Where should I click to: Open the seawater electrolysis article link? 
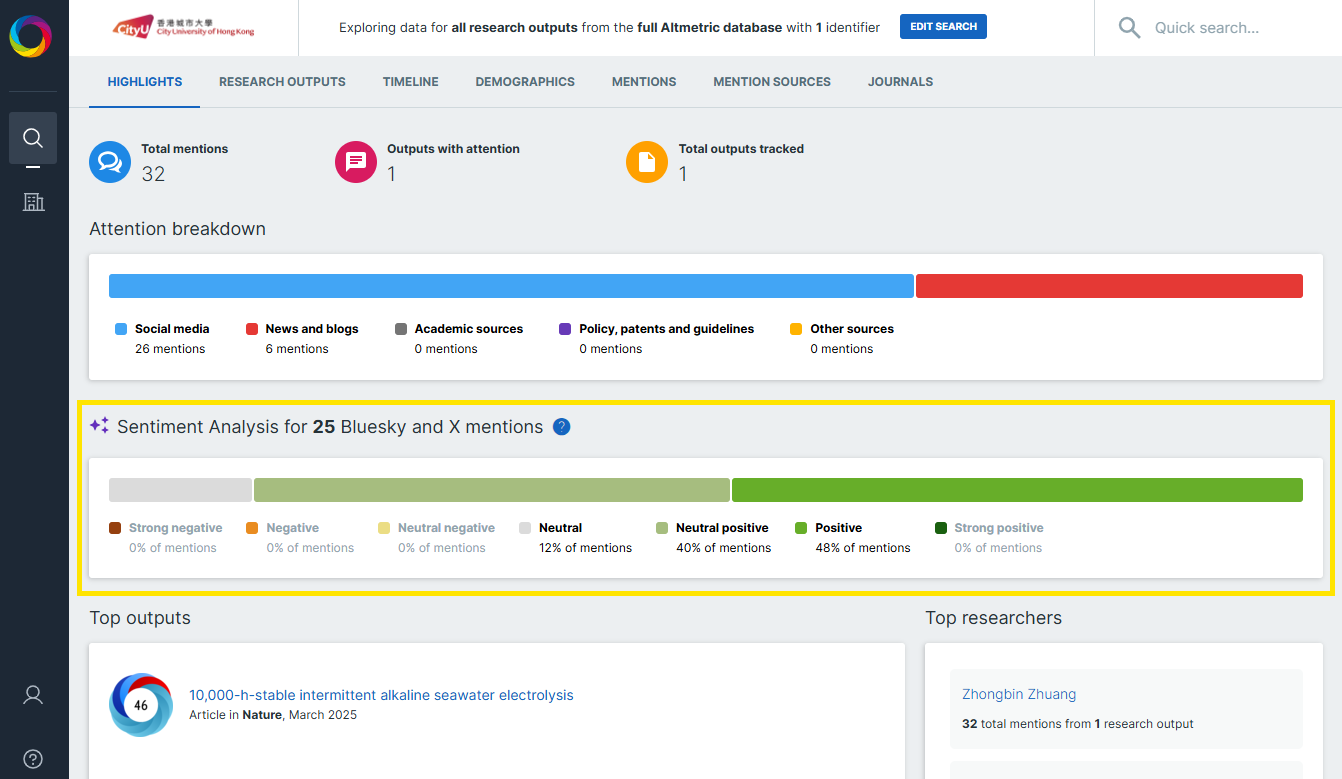click(x=381, y=695)
